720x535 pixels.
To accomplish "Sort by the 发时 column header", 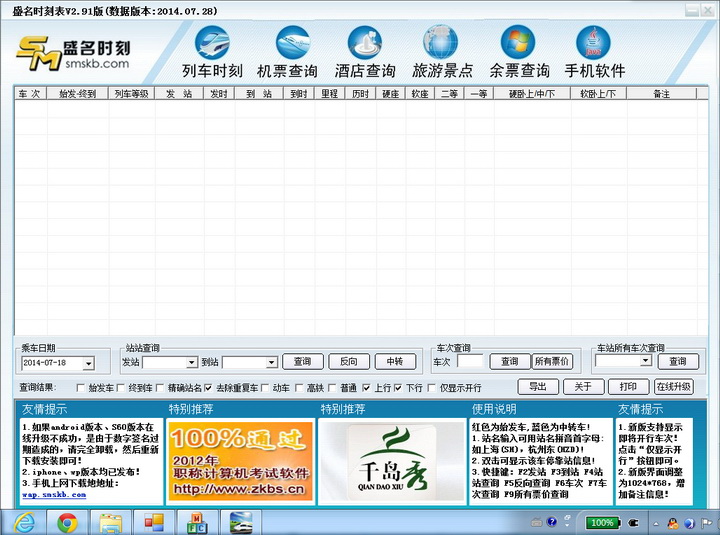I will pyautogui.click(x=219, y=94).
